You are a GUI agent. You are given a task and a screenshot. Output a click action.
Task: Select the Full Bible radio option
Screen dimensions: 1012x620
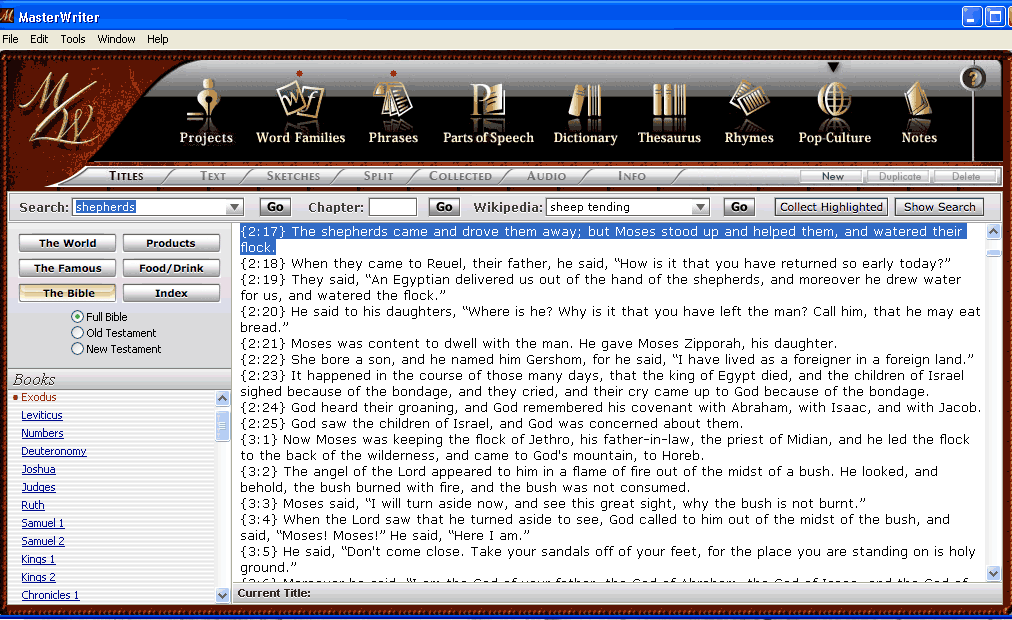click(77, 317)
